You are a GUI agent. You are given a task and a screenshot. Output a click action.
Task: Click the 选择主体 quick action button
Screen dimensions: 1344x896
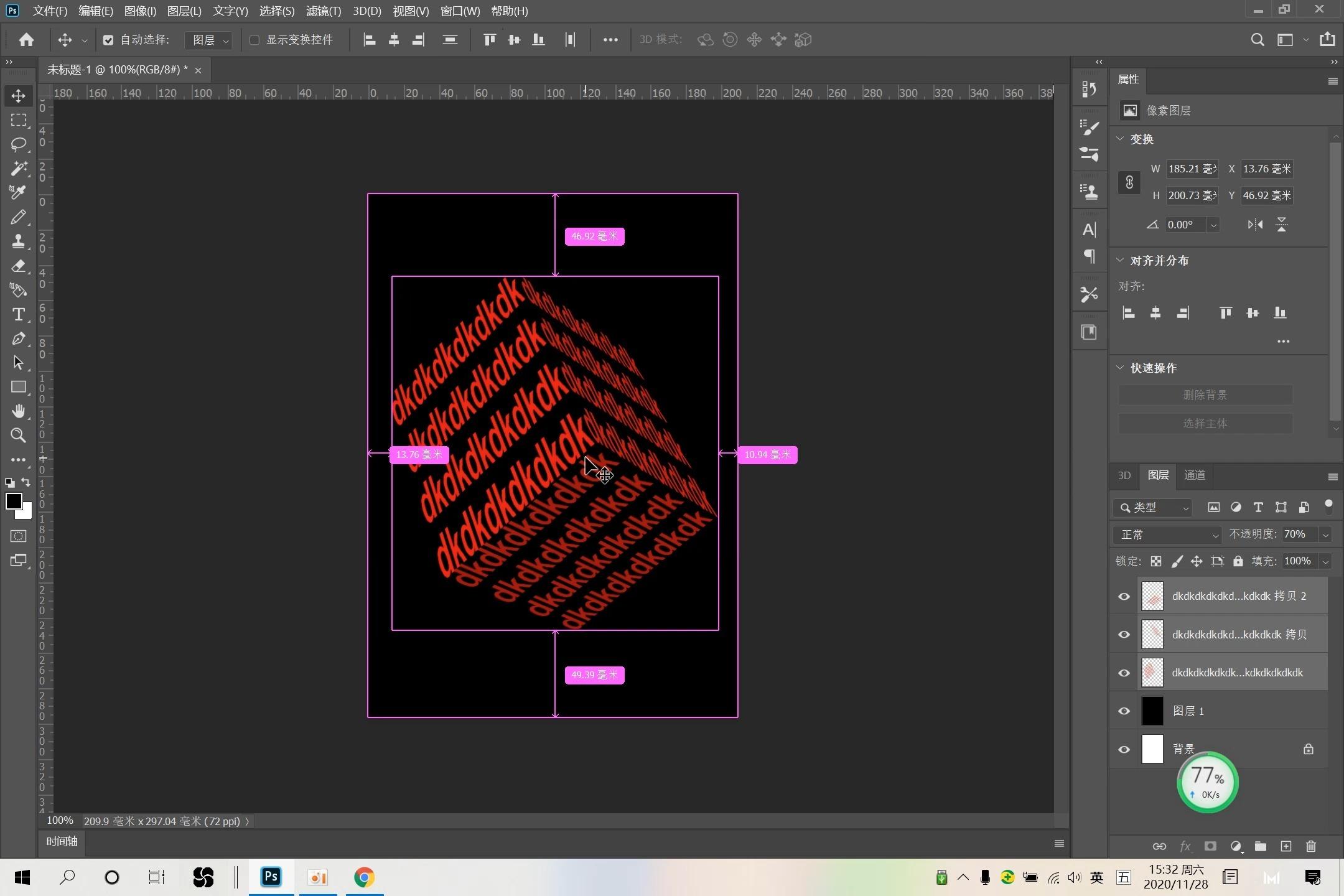pyautogui.click(x=1205, y=423)
